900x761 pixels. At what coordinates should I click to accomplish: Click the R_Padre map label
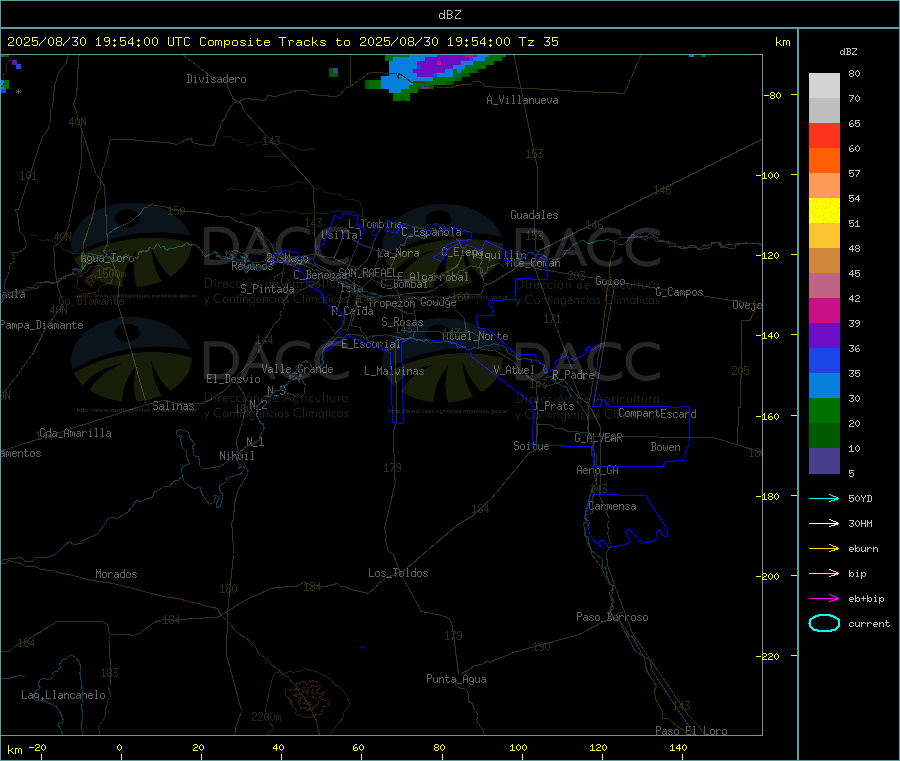573,375
